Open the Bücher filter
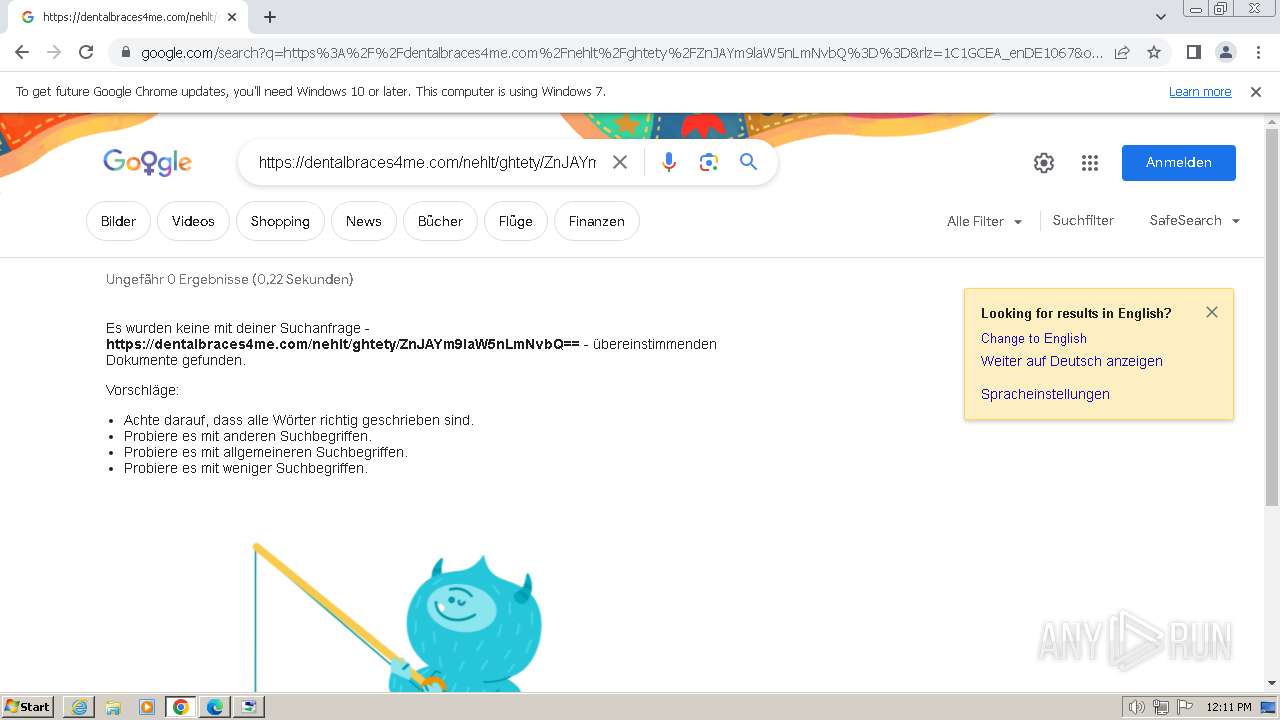Screen dimensions: 1280x720 point(440,221)
